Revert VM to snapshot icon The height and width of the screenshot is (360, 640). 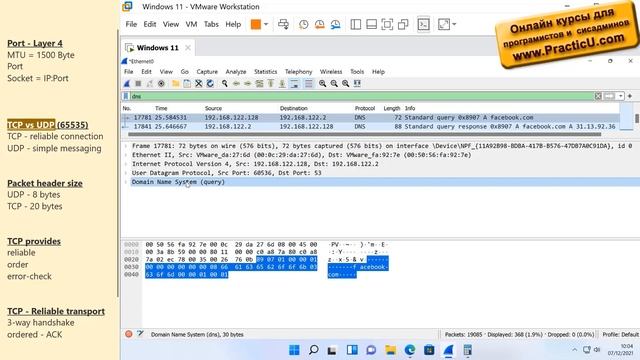click(x=320, y=24)
